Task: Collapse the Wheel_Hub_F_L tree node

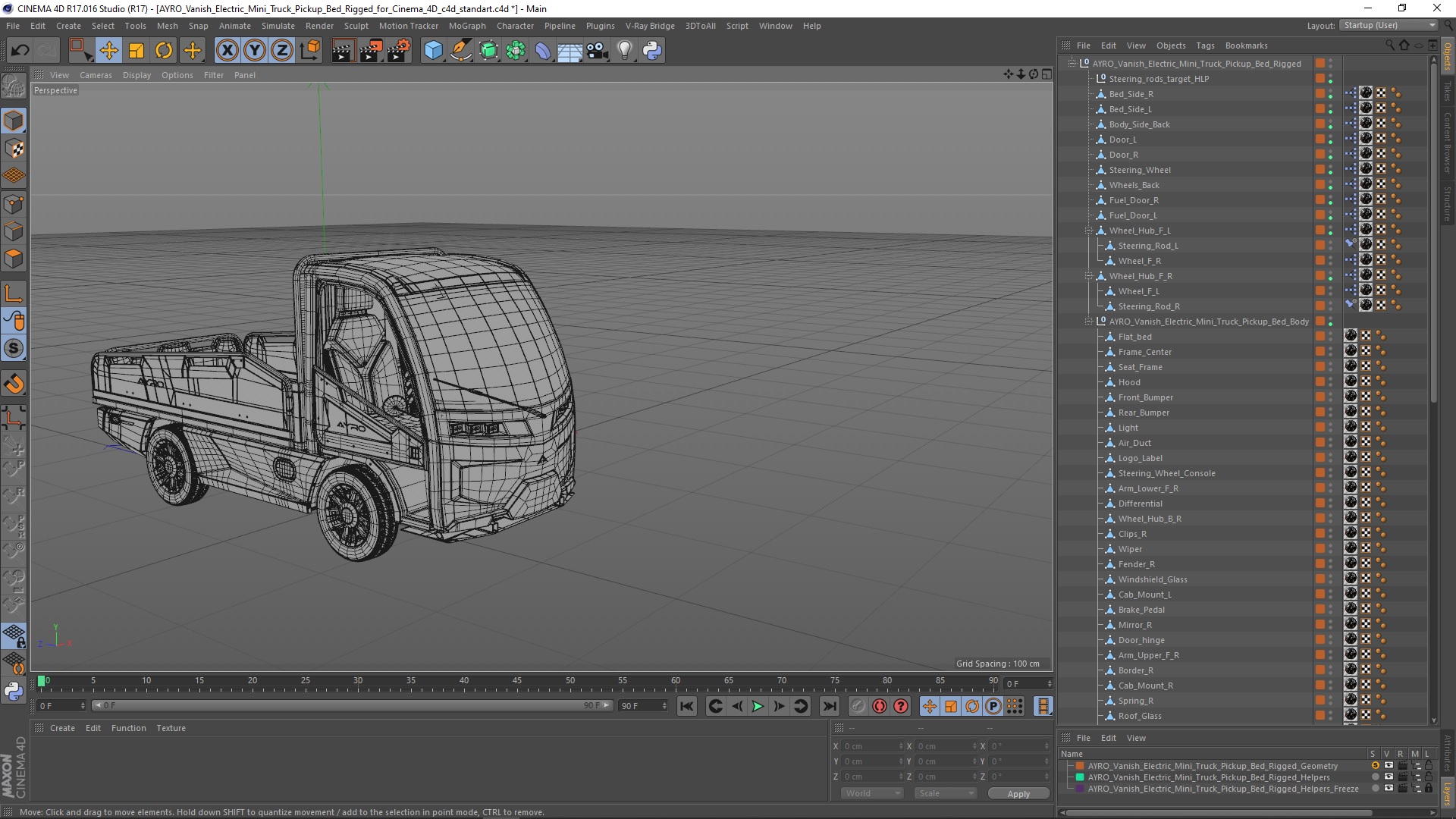Action: [x=1089, y=231]
